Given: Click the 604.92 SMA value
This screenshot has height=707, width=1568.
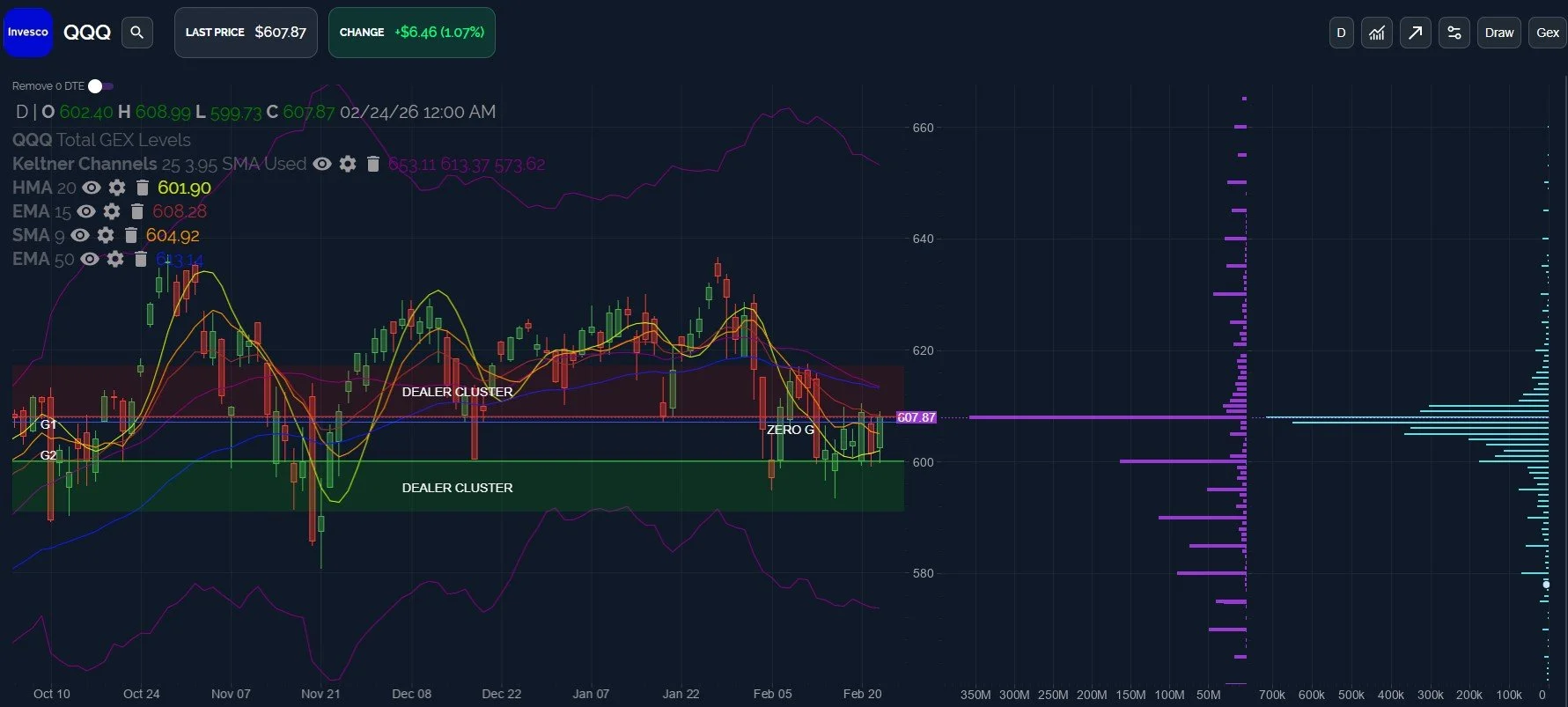Looking at the screenshot, I should tap(173, 235).
